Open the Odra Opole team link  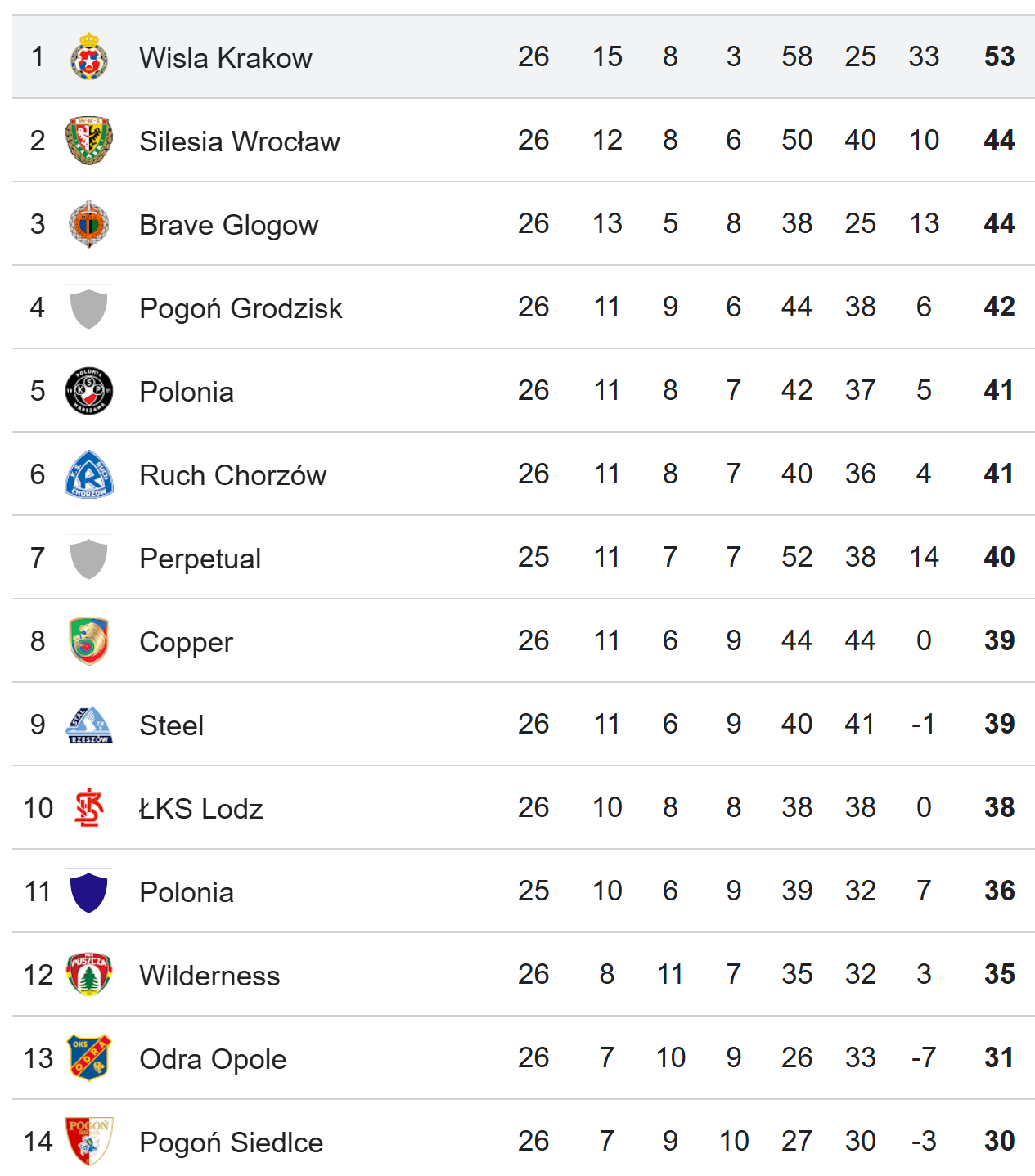pos(213,1059)
